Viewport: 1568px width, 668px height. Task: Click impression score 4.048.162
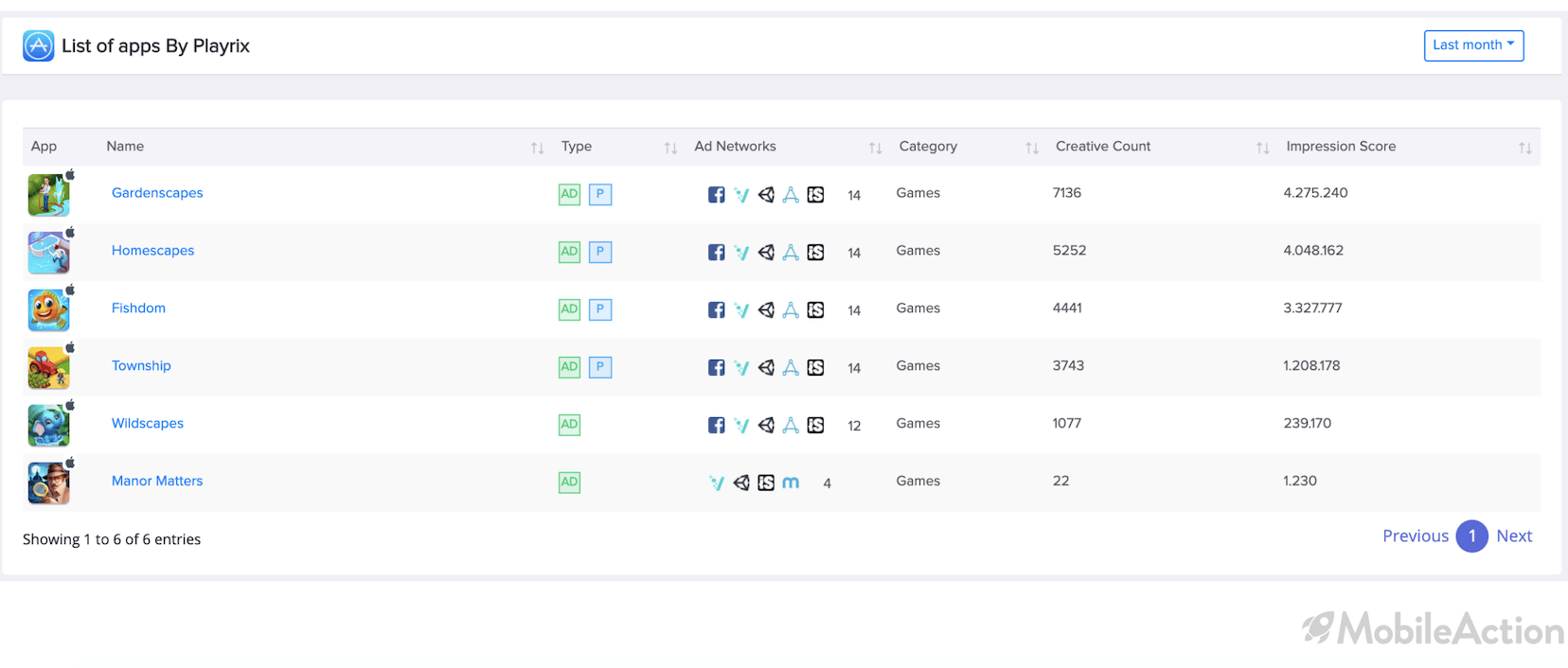click(x=1313, y=251)
